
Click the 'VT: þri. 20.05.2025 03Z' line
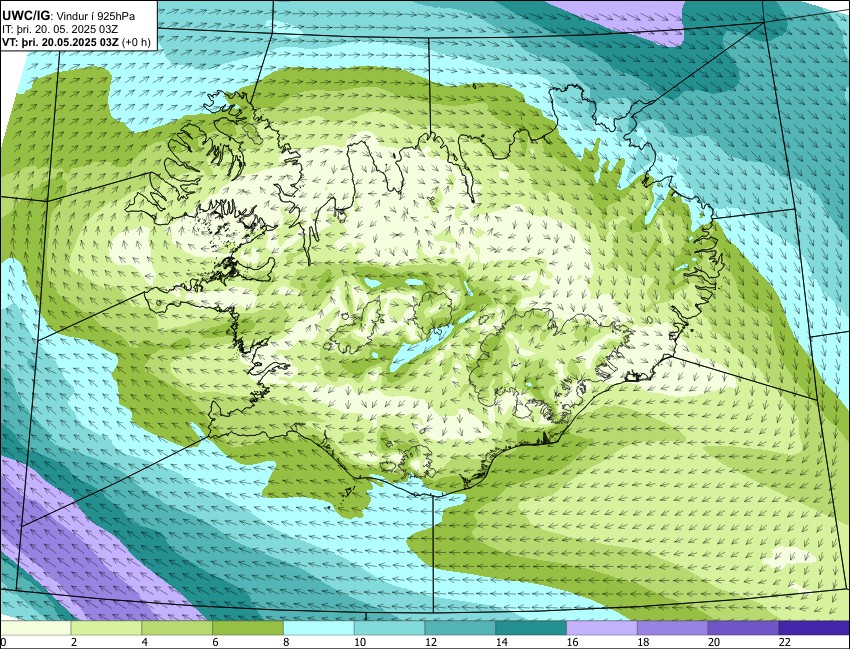coord(61,42)
